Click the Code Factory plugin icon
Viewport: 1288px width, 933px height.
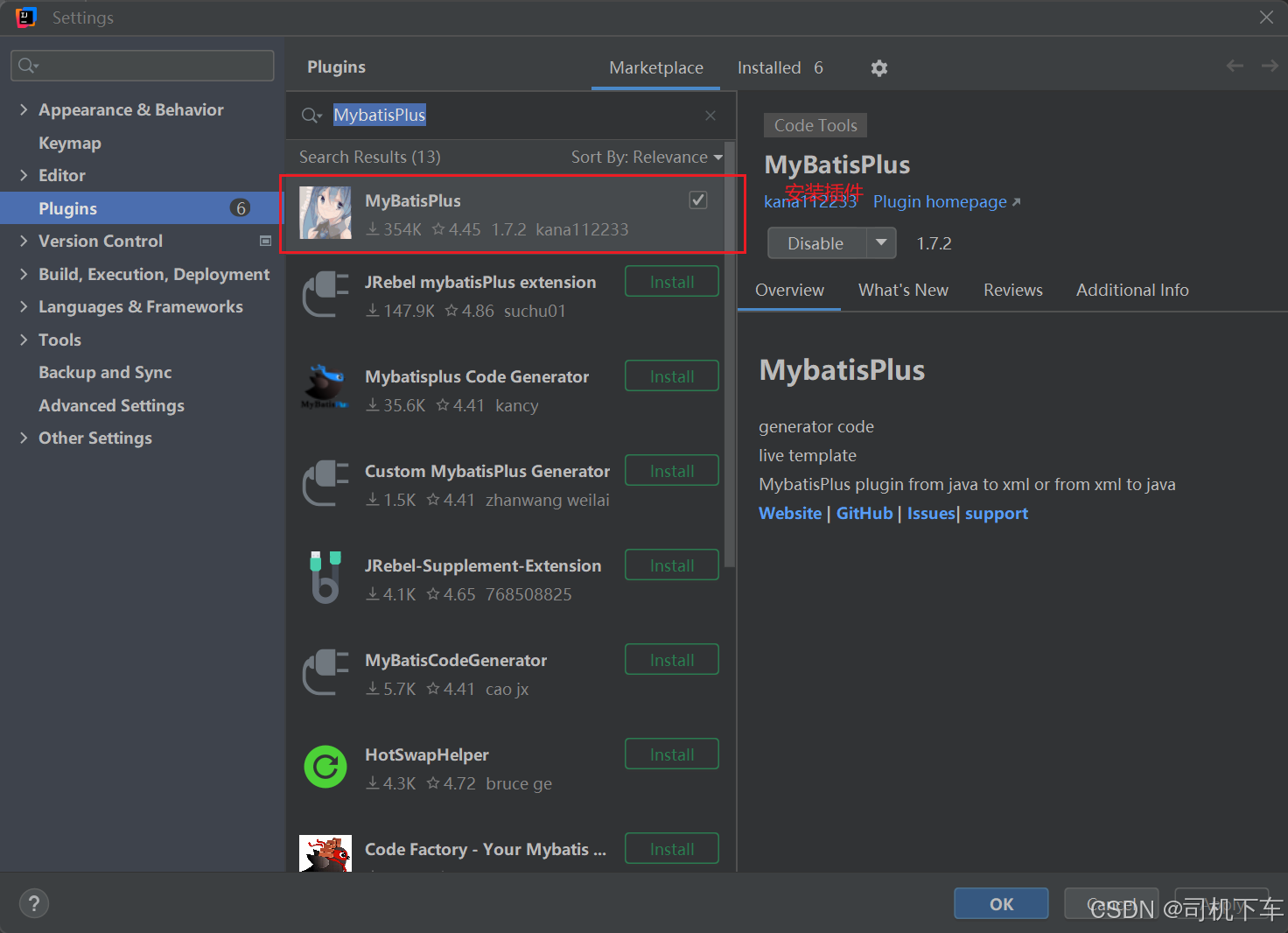tap(325, 853)
